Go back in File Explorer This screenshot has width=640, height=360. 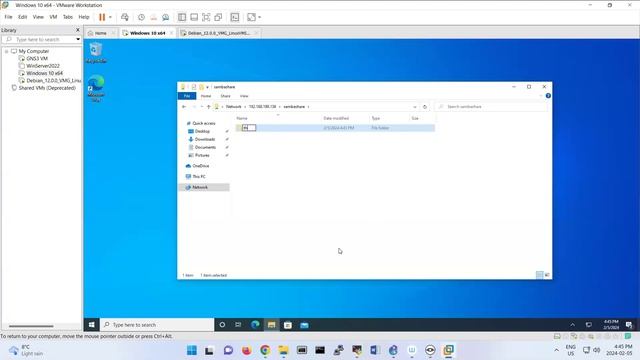click(184, 107)
